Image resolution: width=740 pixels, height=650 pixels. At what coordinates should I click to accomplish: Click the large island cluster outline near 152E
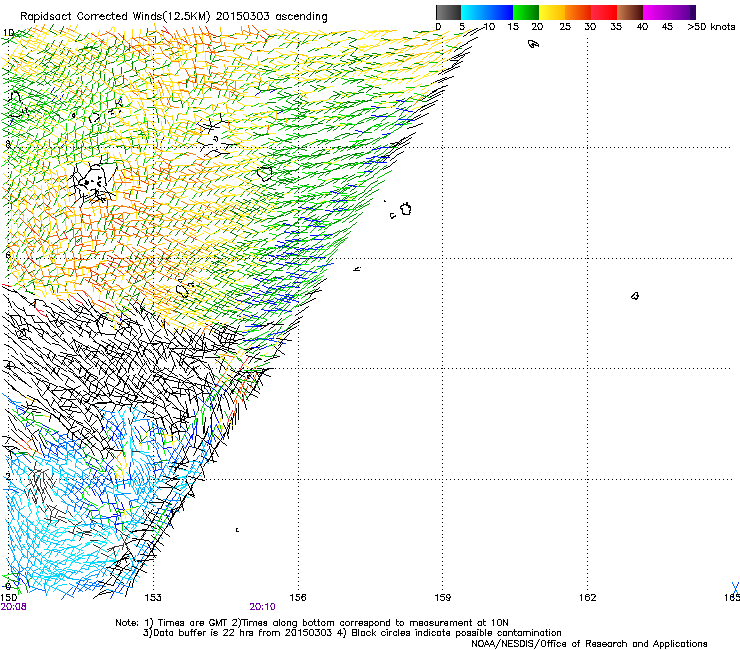click(94, 182)
